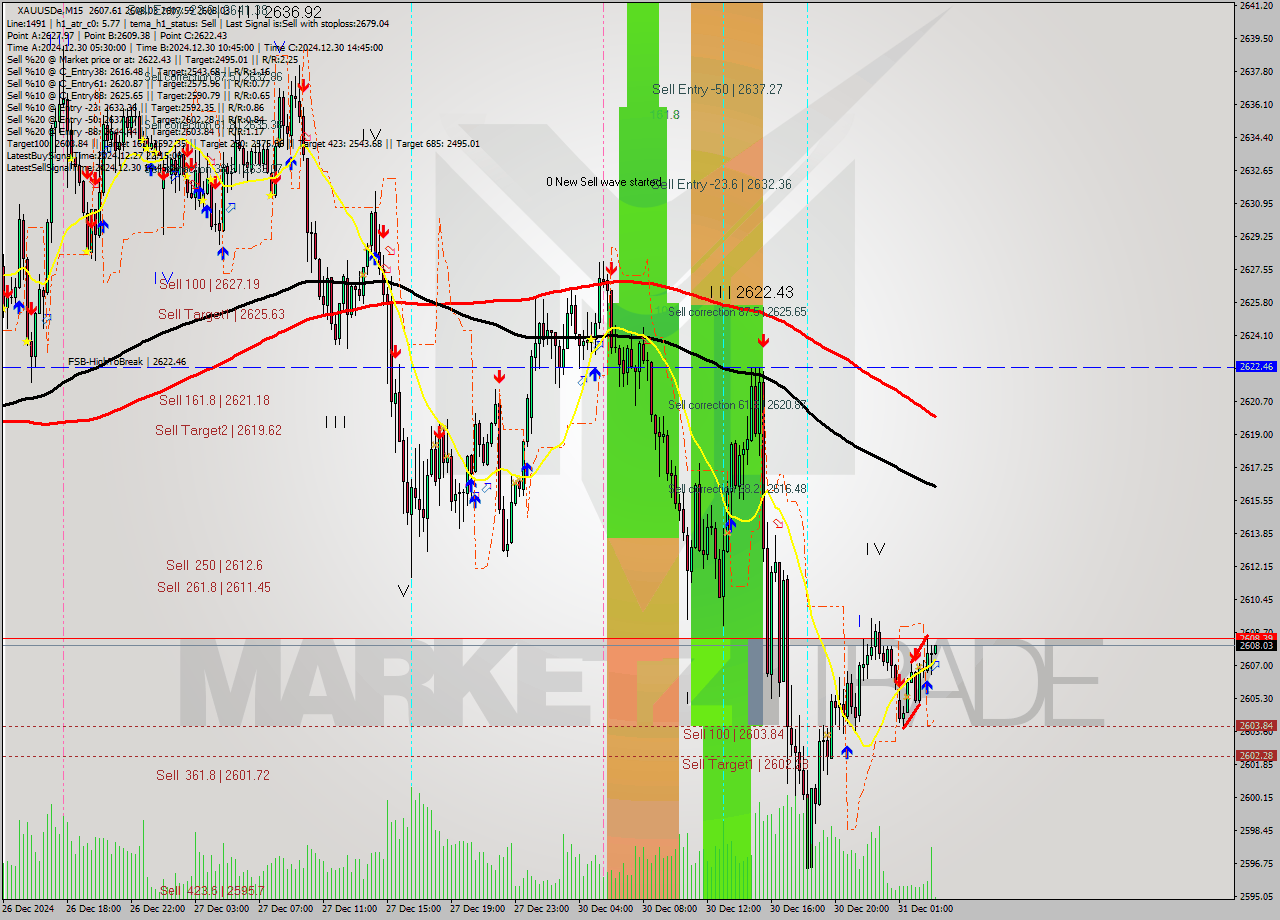Click the 'Sell 261.8 | 2611.45' label
1280x920 pixels.
213,587
